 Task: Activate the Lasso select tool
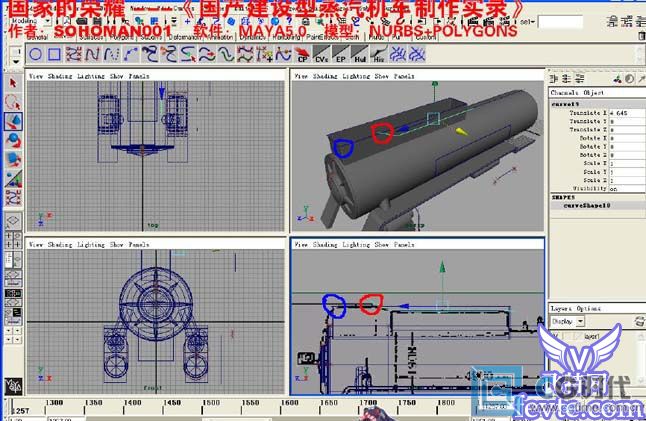pyautogui.click(x=13, y=102)
